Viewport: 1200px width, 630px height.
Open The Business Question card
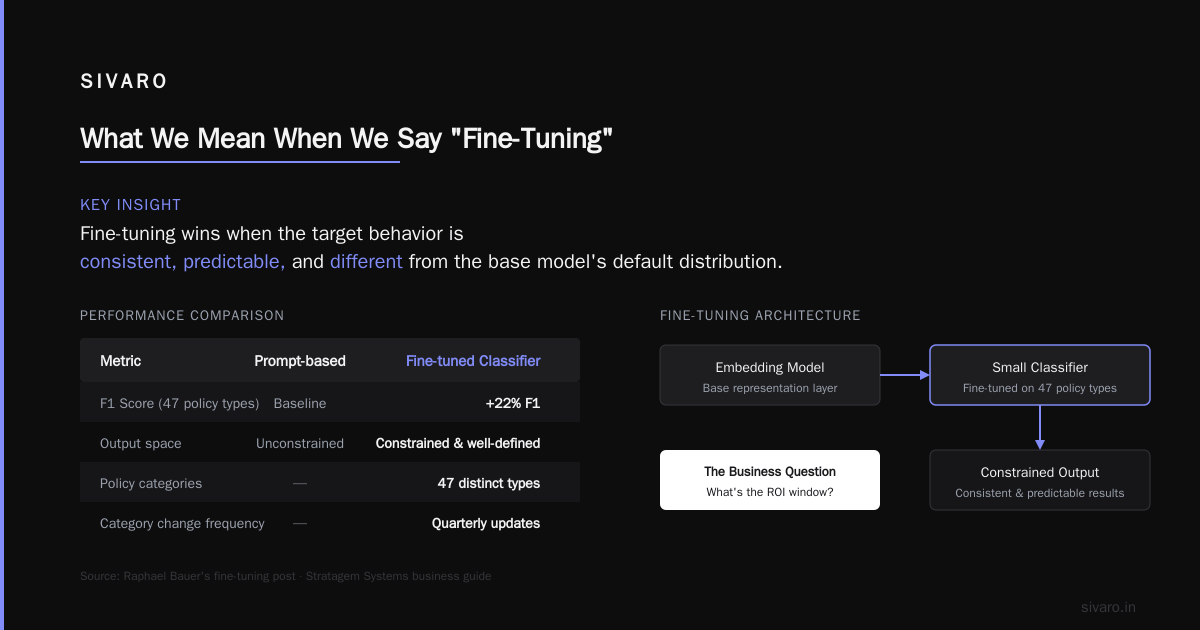point(770,480)
